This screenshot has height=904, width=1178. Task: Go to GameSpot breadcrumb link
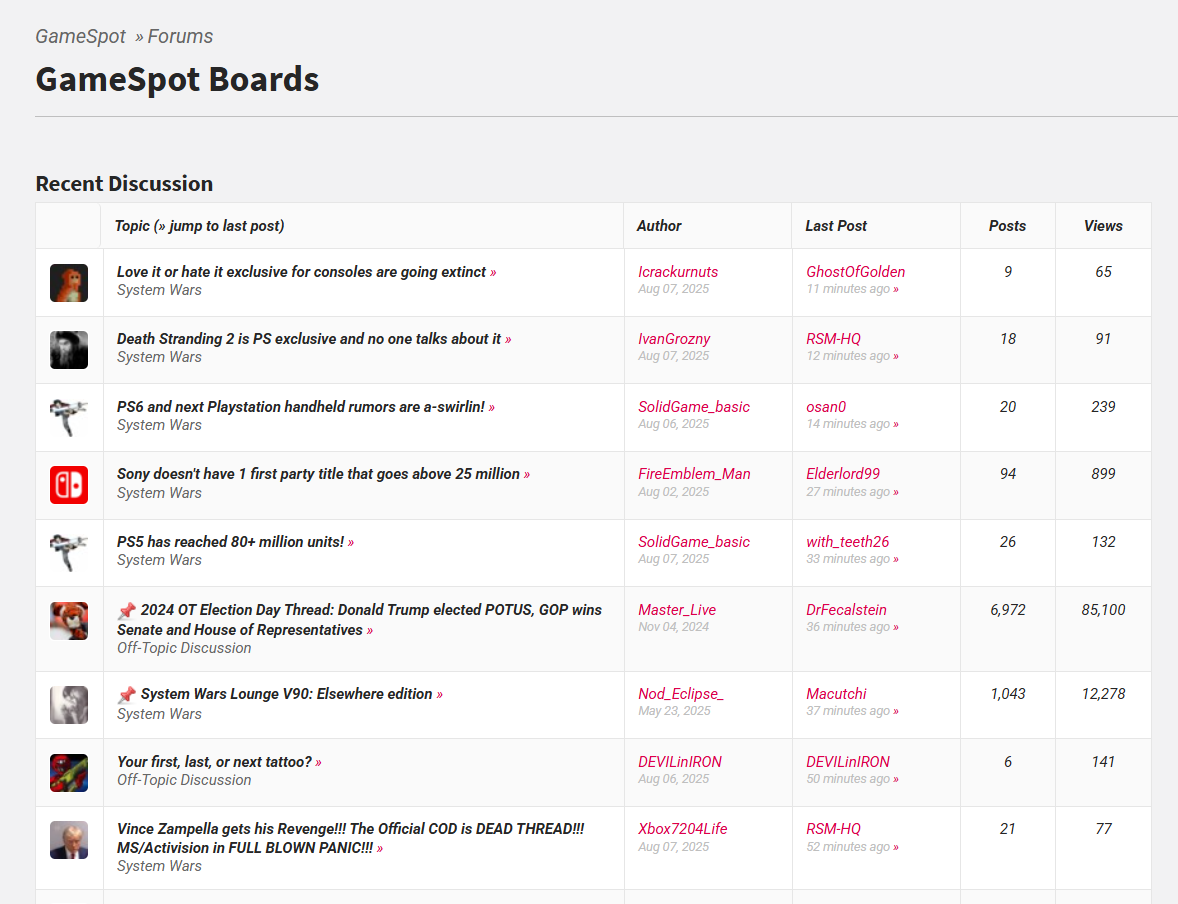pyautogui.click(x=80, y=36)
